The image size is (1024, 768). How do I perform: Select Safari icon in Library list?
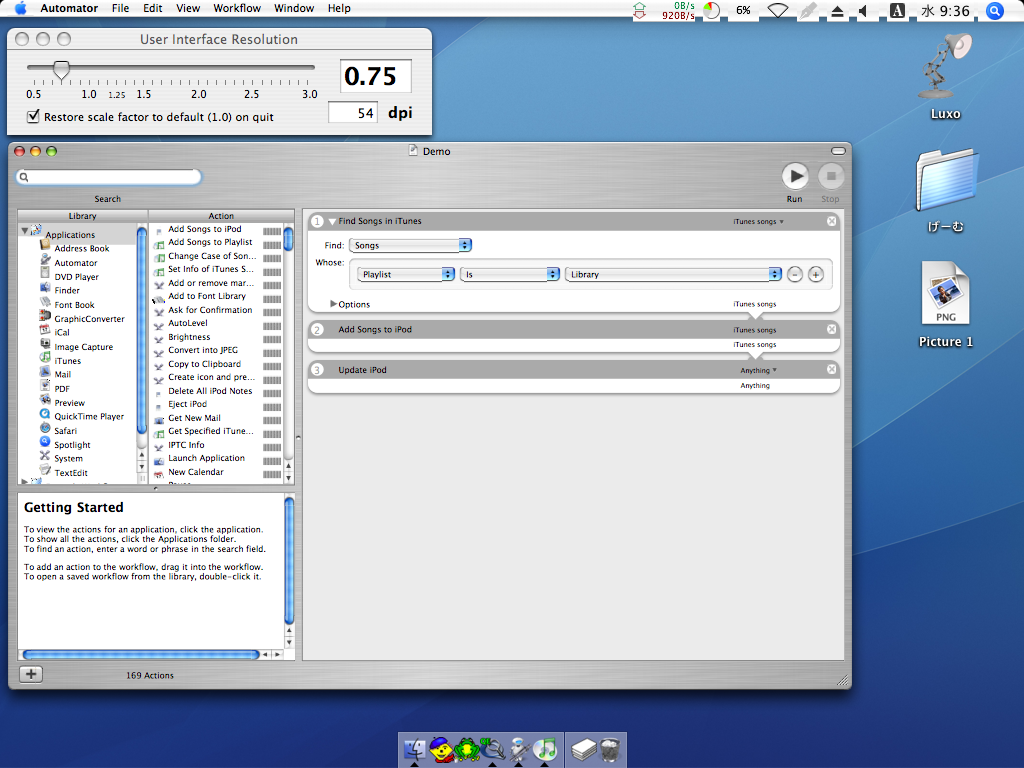[x=45, y=430]
